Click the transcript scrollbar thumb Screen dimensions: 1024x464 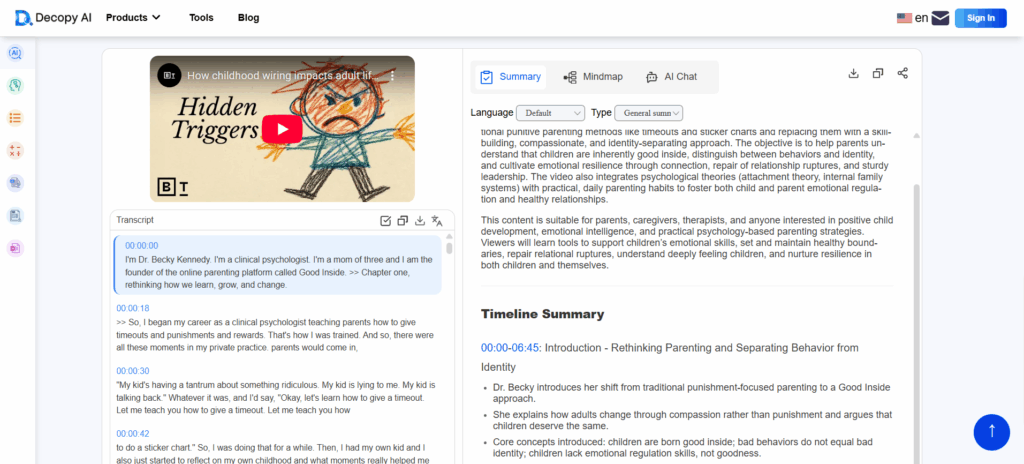tap(449, 248)
